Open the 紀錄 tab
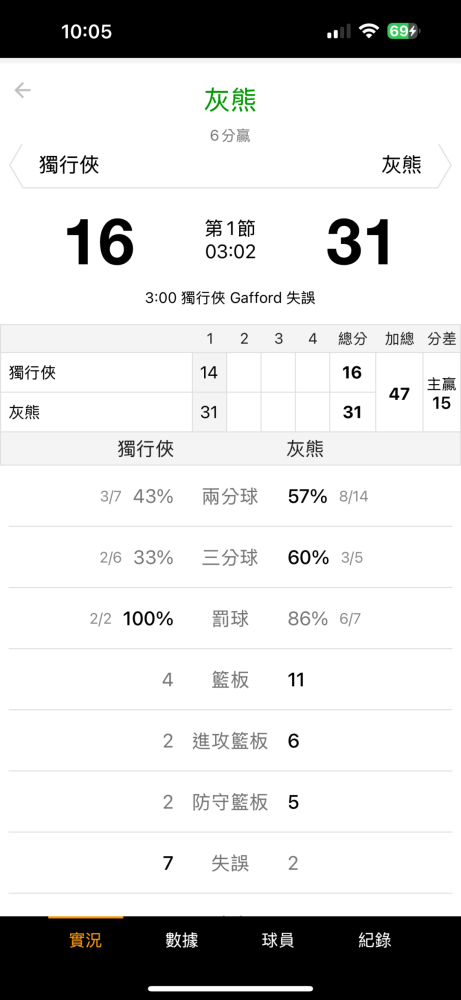The image size is (461, 1000). pos(374,939)
